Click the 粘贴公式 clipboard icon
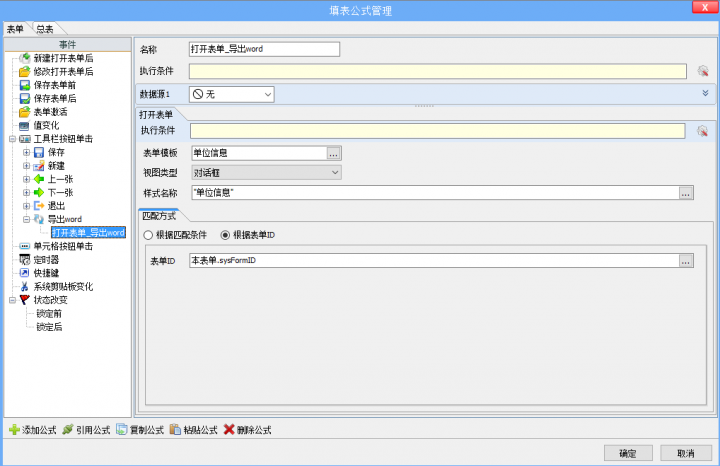Image resolution: width=720 pixels, height=466 pixels. (x=175, y=430)
